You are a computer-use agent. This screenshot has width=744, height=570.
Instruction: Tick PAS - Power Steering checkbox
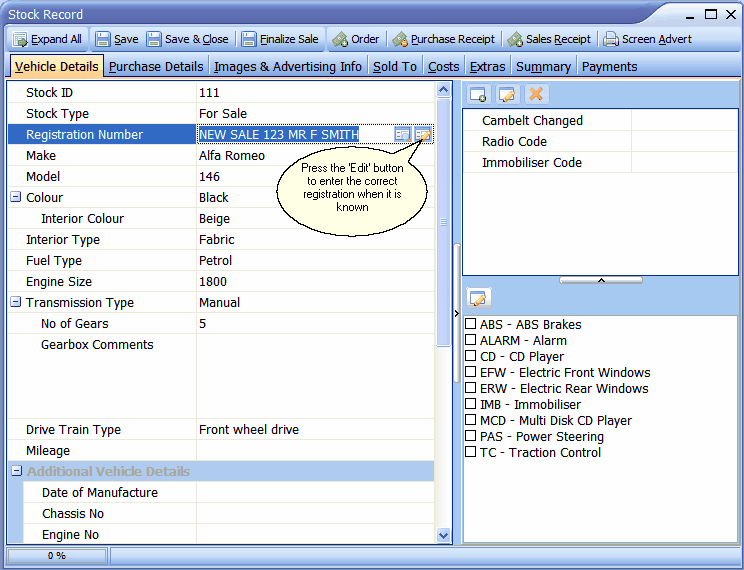click(x=470, y=436)
